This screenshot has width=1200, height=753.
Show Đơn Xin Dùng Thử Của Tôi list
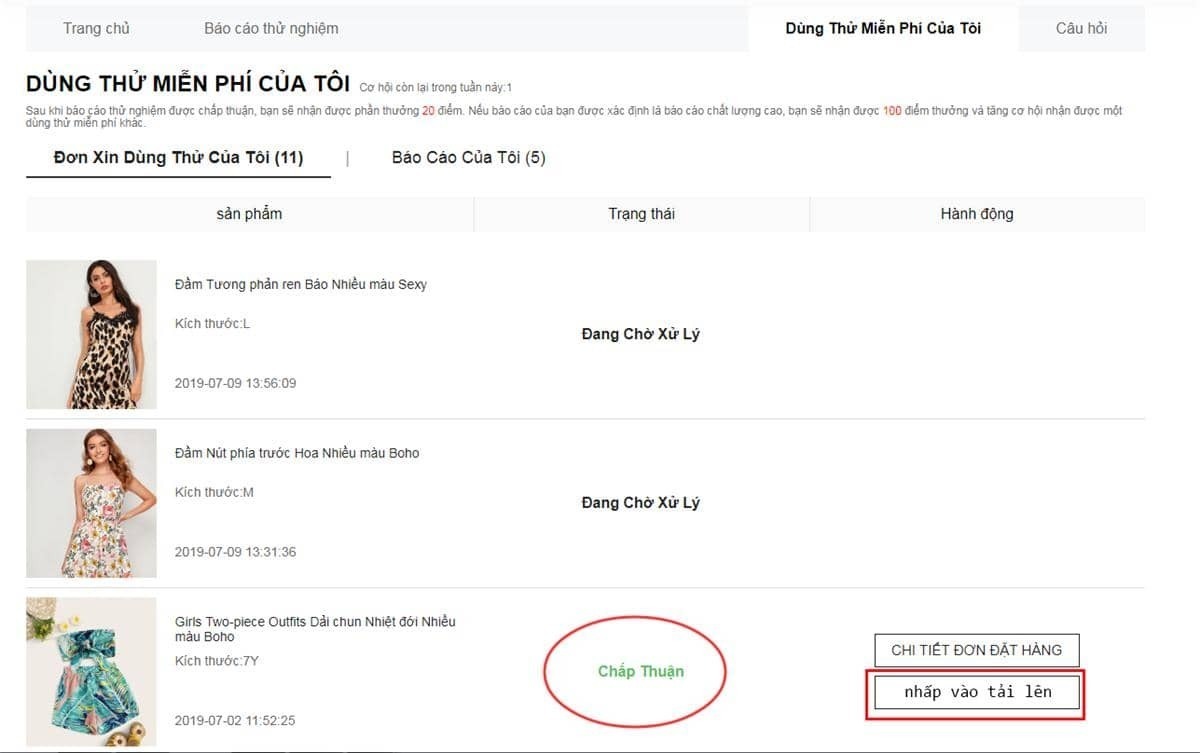178,157
